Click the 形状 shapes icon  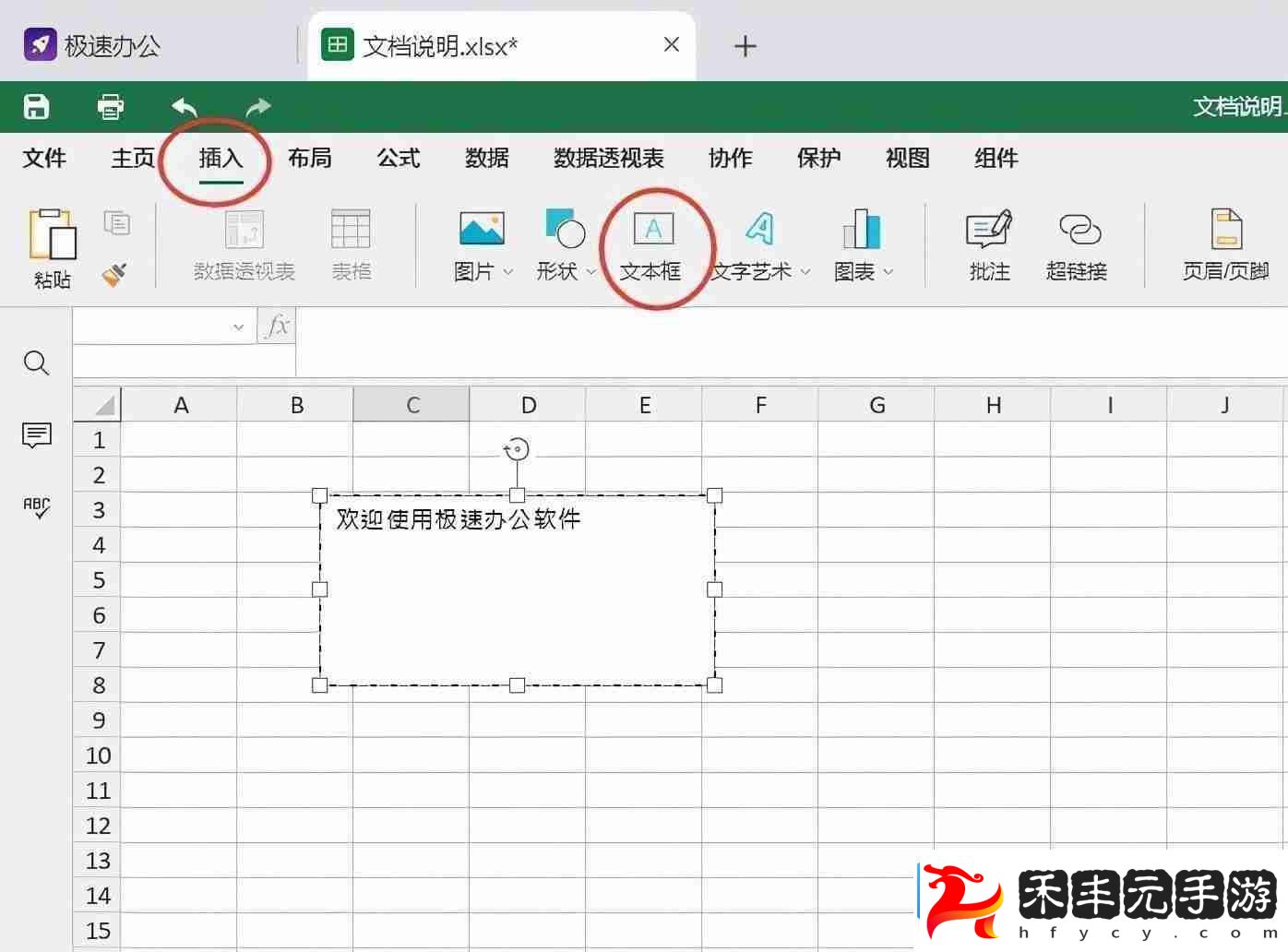565,228
